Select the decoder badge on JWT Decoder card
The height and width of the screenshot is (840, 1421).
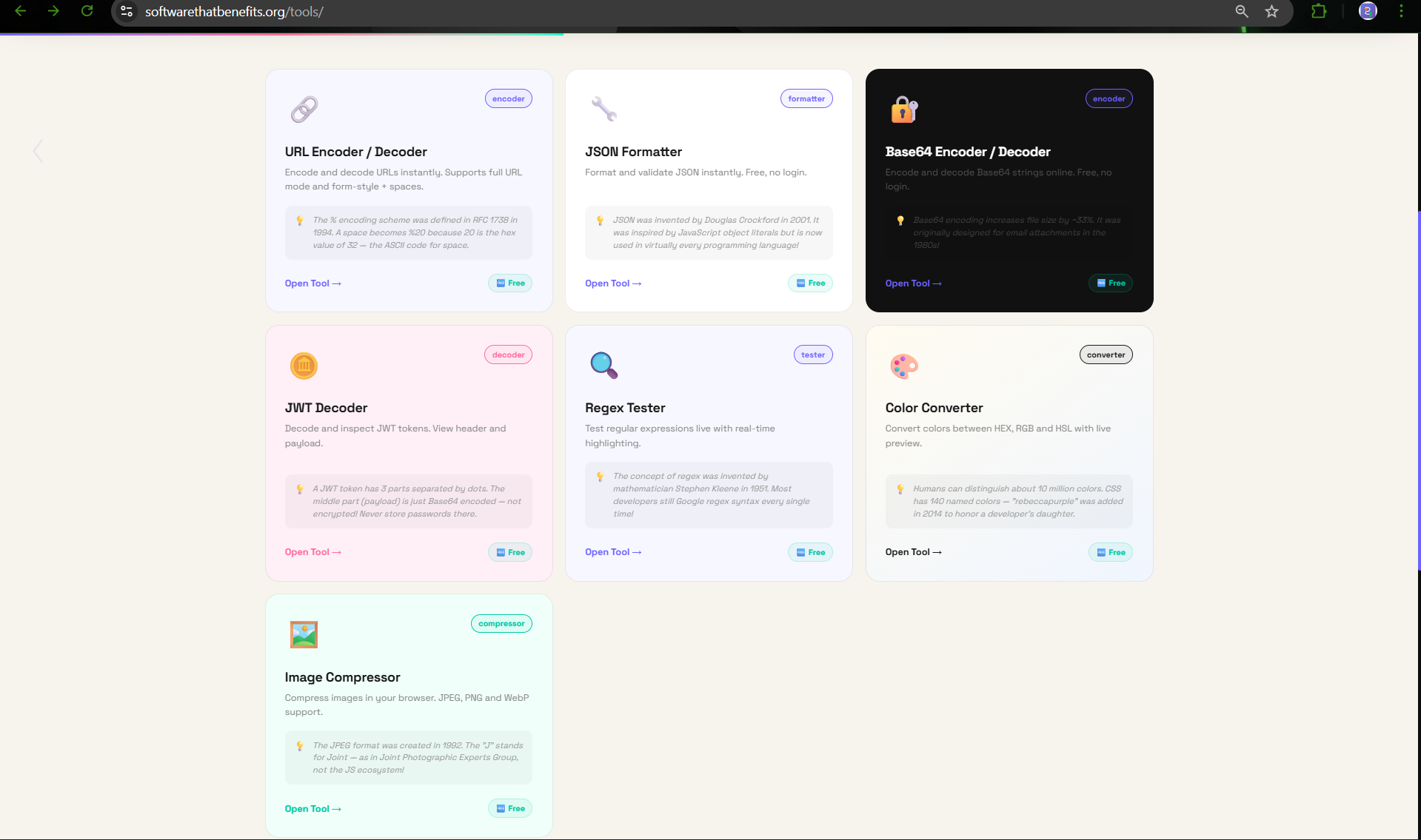pos(508,354)
